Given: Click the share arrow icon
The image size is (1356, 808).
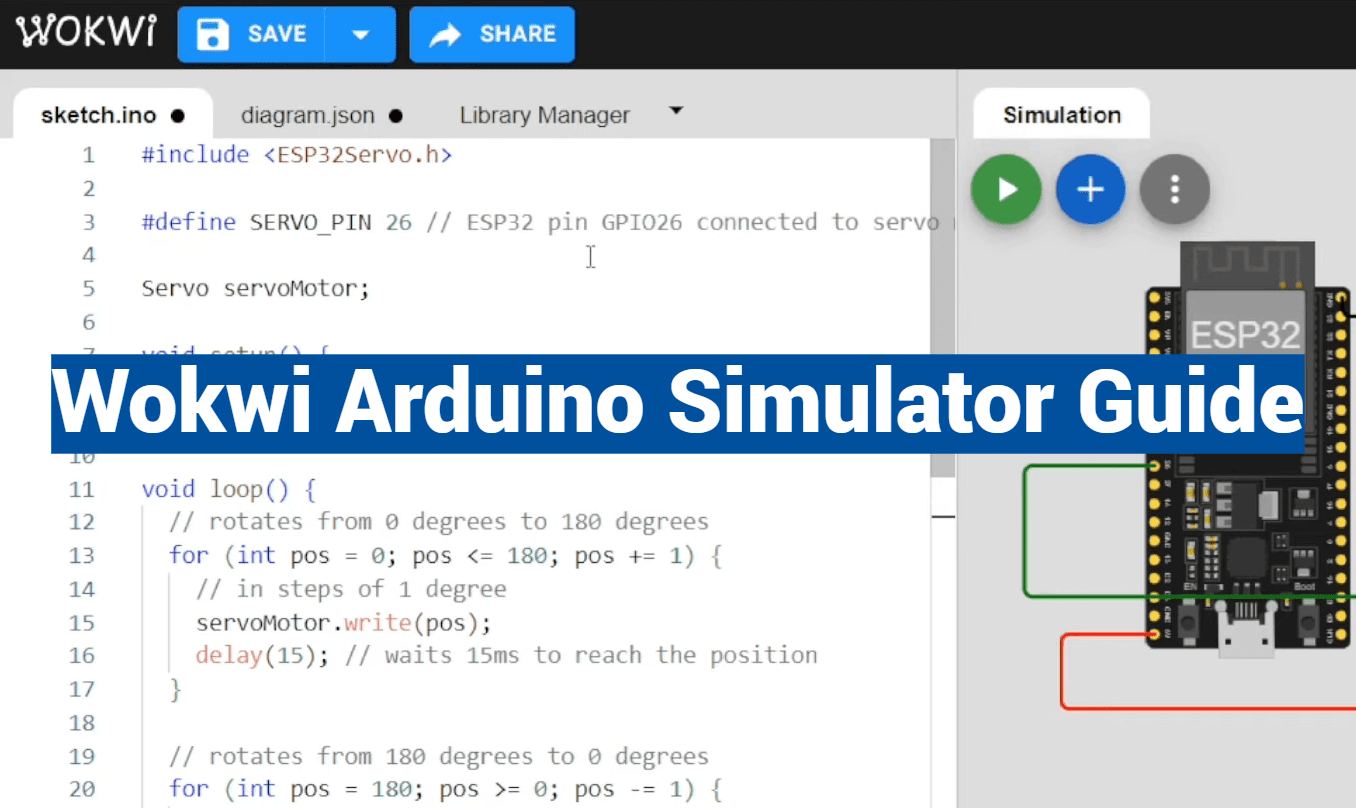Looking at the screenshot, I should [444, 33].
